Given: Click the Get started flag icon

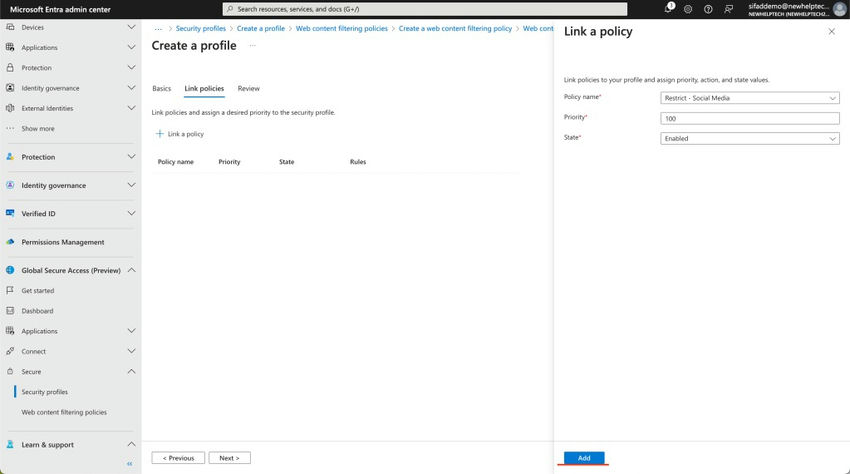Looking at the screenshot, I should [10, 290].
